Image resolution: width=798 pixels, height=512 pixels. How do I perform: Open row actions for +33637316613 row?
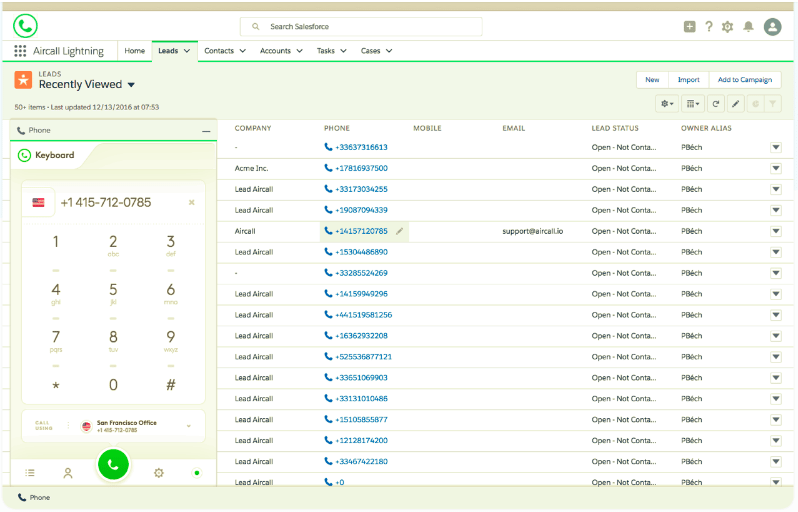pos(776,148)
